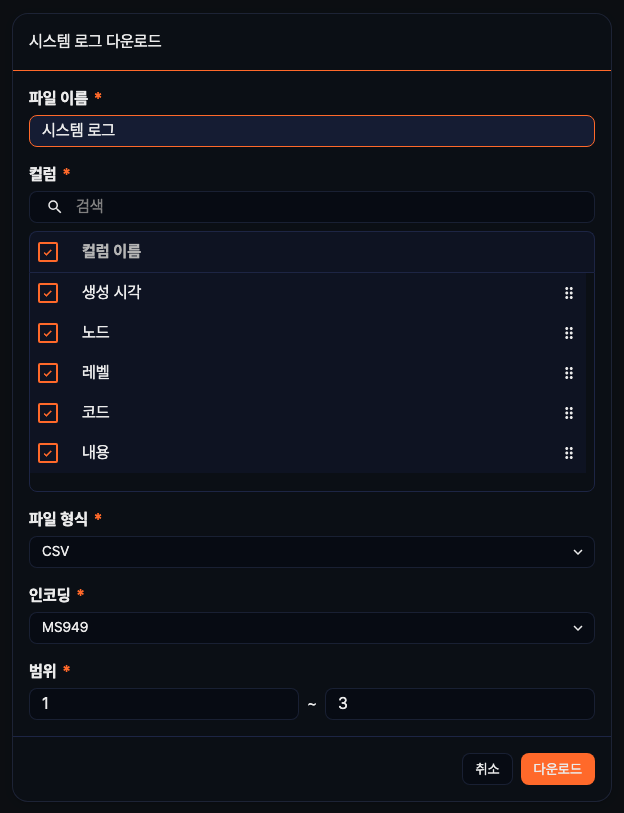Uncheck the 코드 column checkbox

(x=47, y=413)
